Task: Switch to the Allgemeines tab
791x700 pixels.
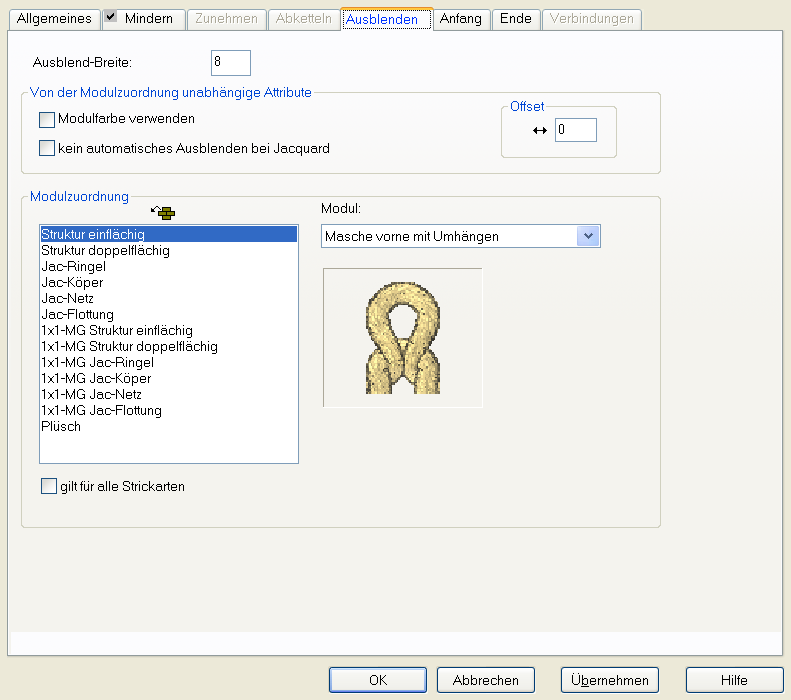Action: tap(54, 19)
